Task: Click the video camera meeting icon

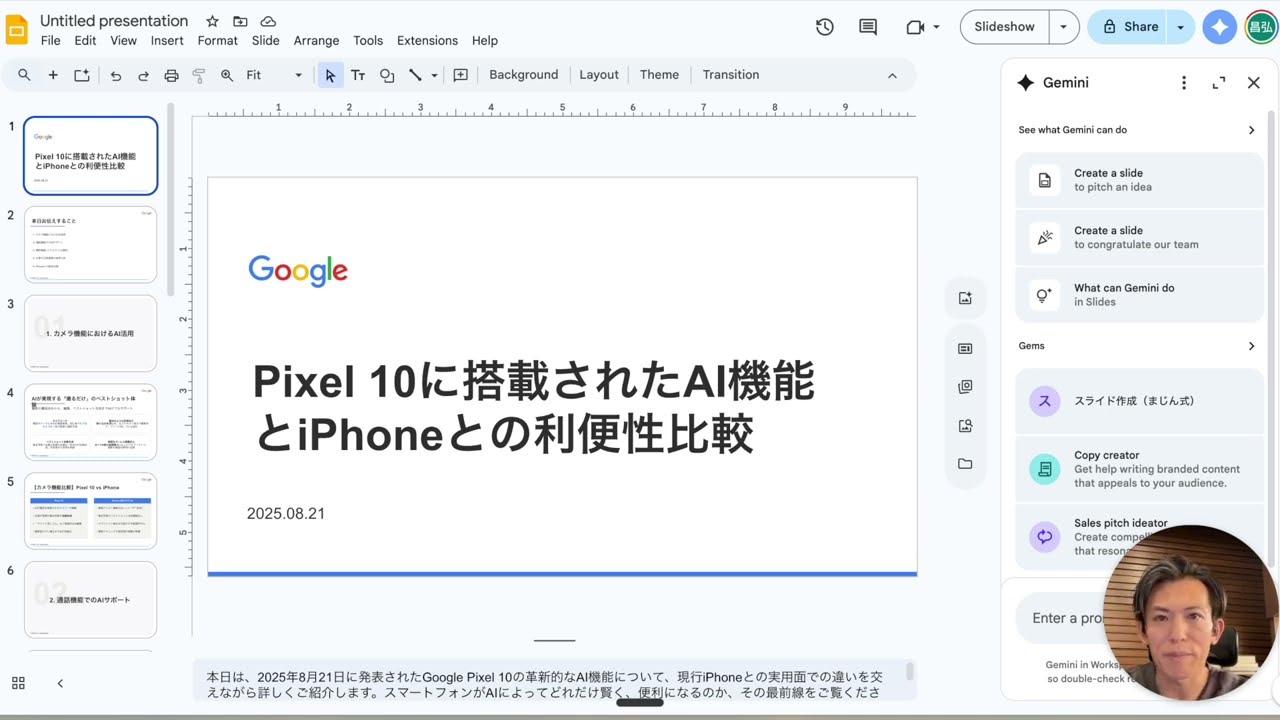Action: [915, 27]
